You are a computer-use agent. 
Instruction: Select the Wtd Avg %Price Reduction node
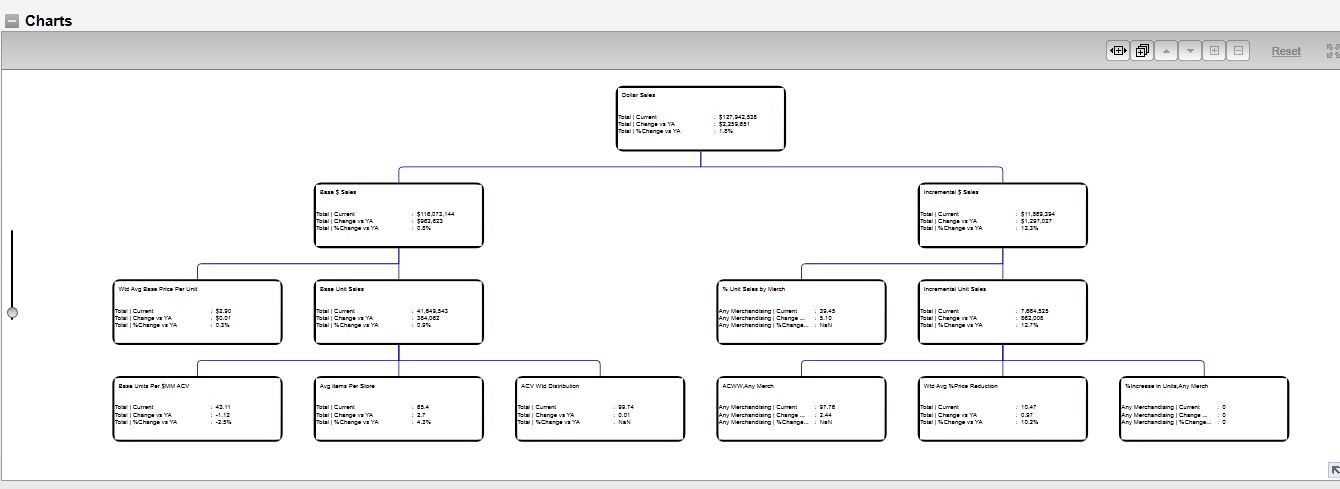(1002, 408)
